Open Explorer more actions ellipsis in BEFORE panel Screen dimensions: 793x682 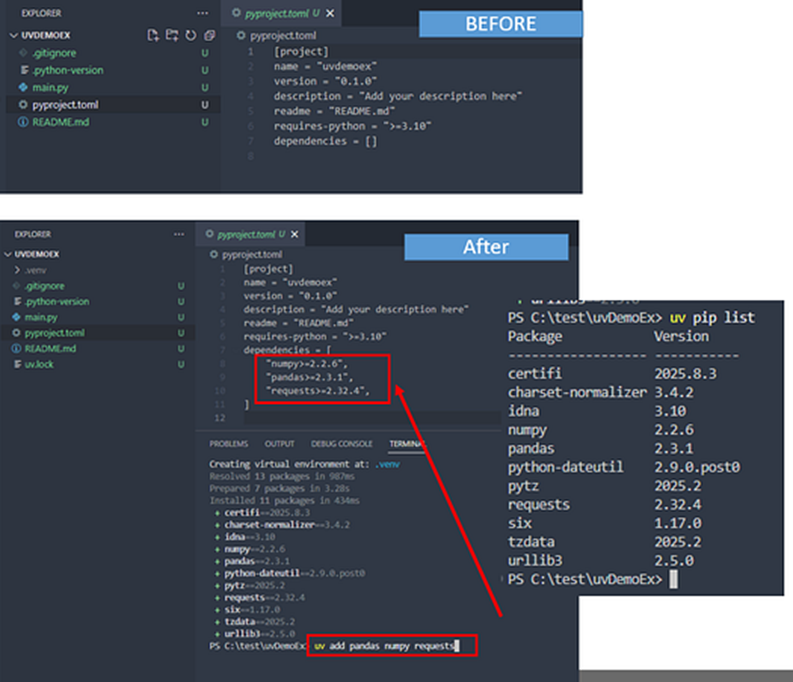click(x=203, y=14)
